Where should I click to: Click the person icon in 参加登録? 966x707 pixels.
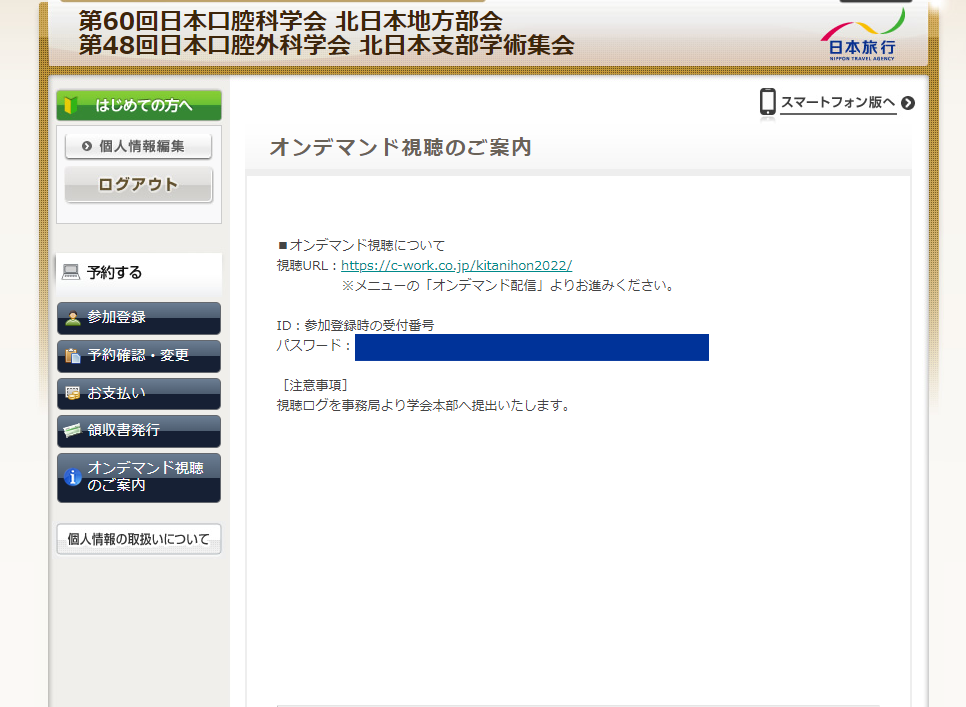click(73, 318)
